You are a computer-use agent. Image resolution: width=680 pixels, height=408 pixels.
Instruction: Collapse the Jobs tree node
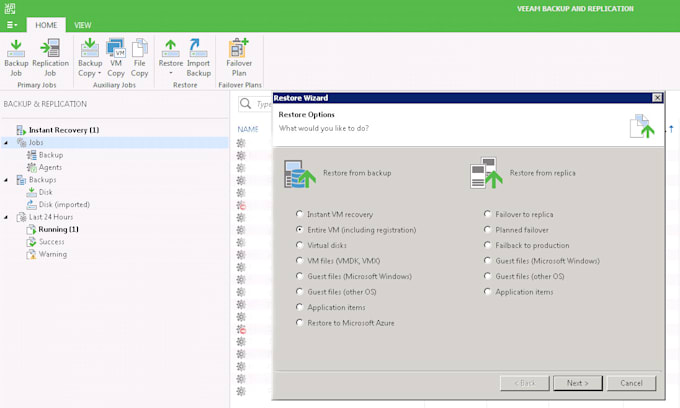coord(6,142)
